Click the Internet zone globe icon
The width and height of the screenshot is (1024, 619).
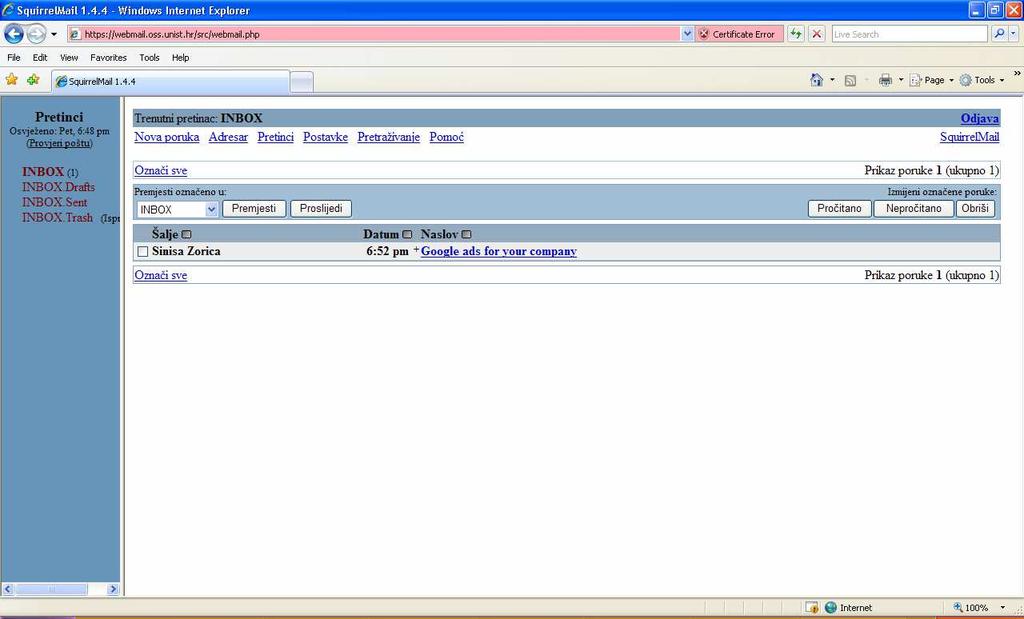pos(831,607)
